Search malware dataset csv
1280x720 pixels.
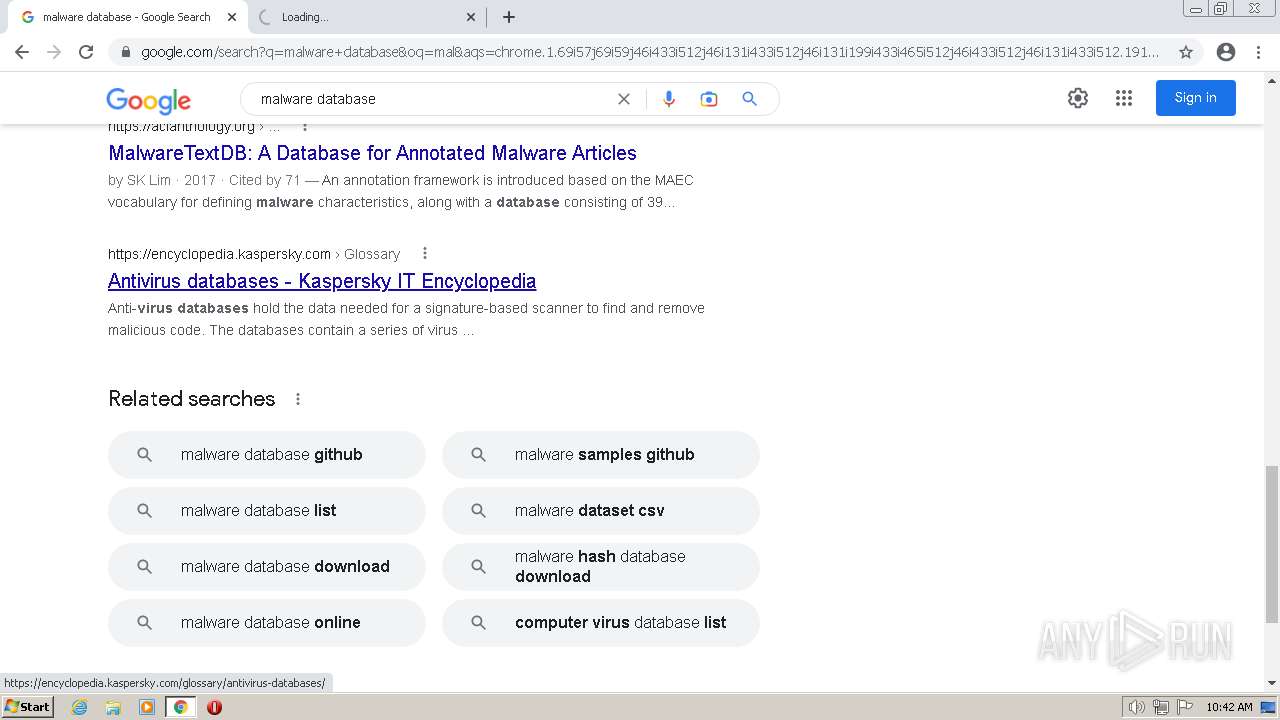click(x=601, y=511)
